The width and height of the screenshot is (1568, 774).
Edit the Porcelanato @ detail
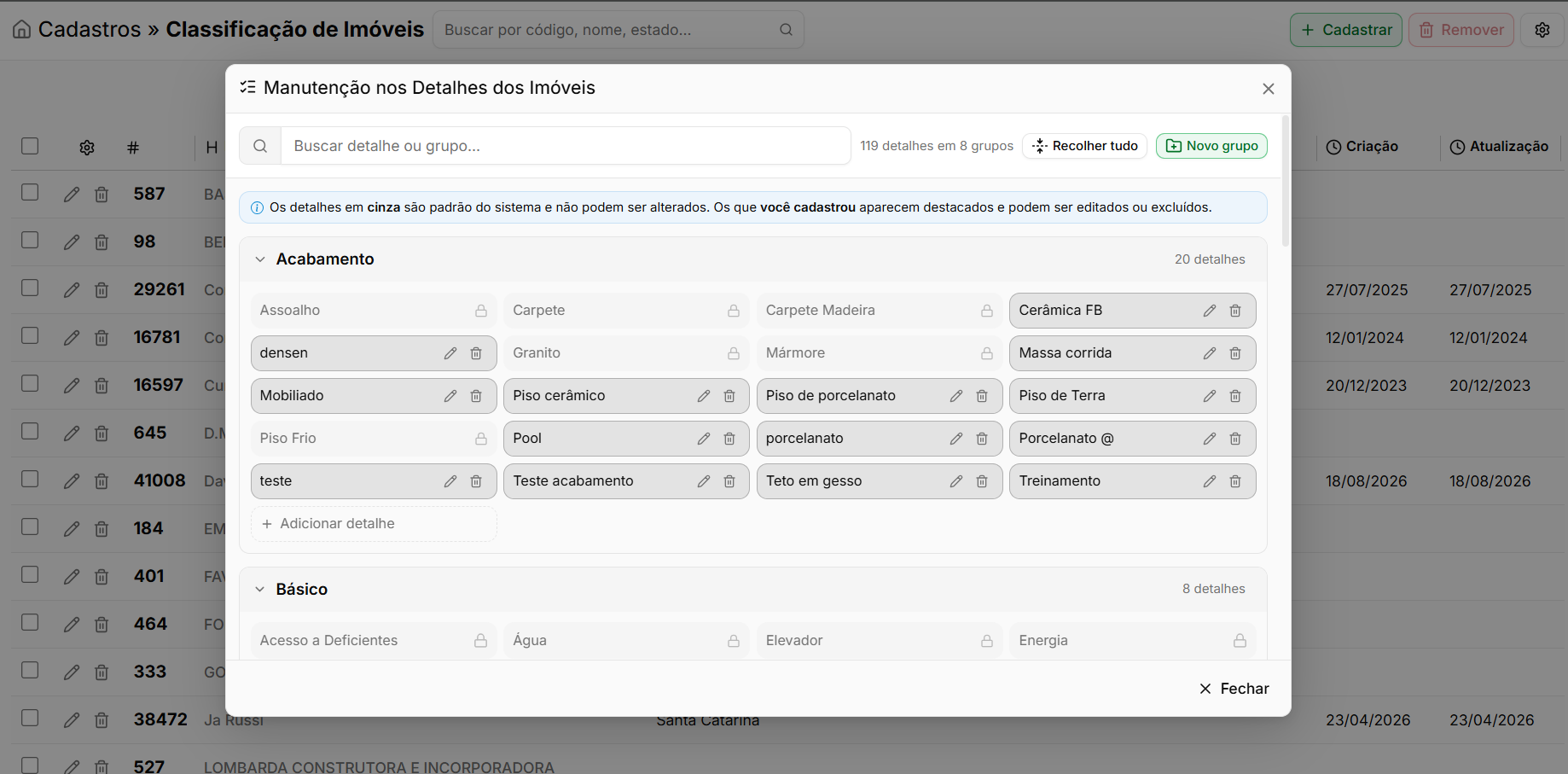(x=1210, y=439)
